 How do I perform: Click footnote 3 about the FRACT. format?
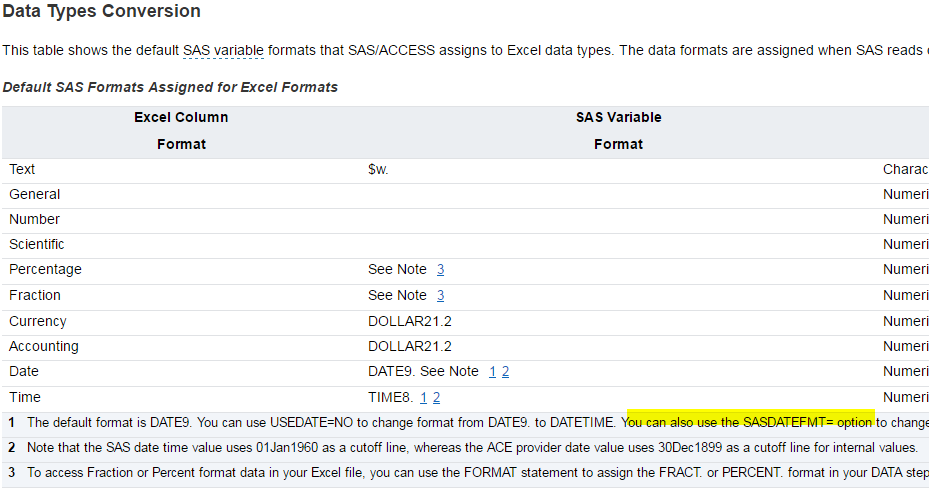(472, 473)
